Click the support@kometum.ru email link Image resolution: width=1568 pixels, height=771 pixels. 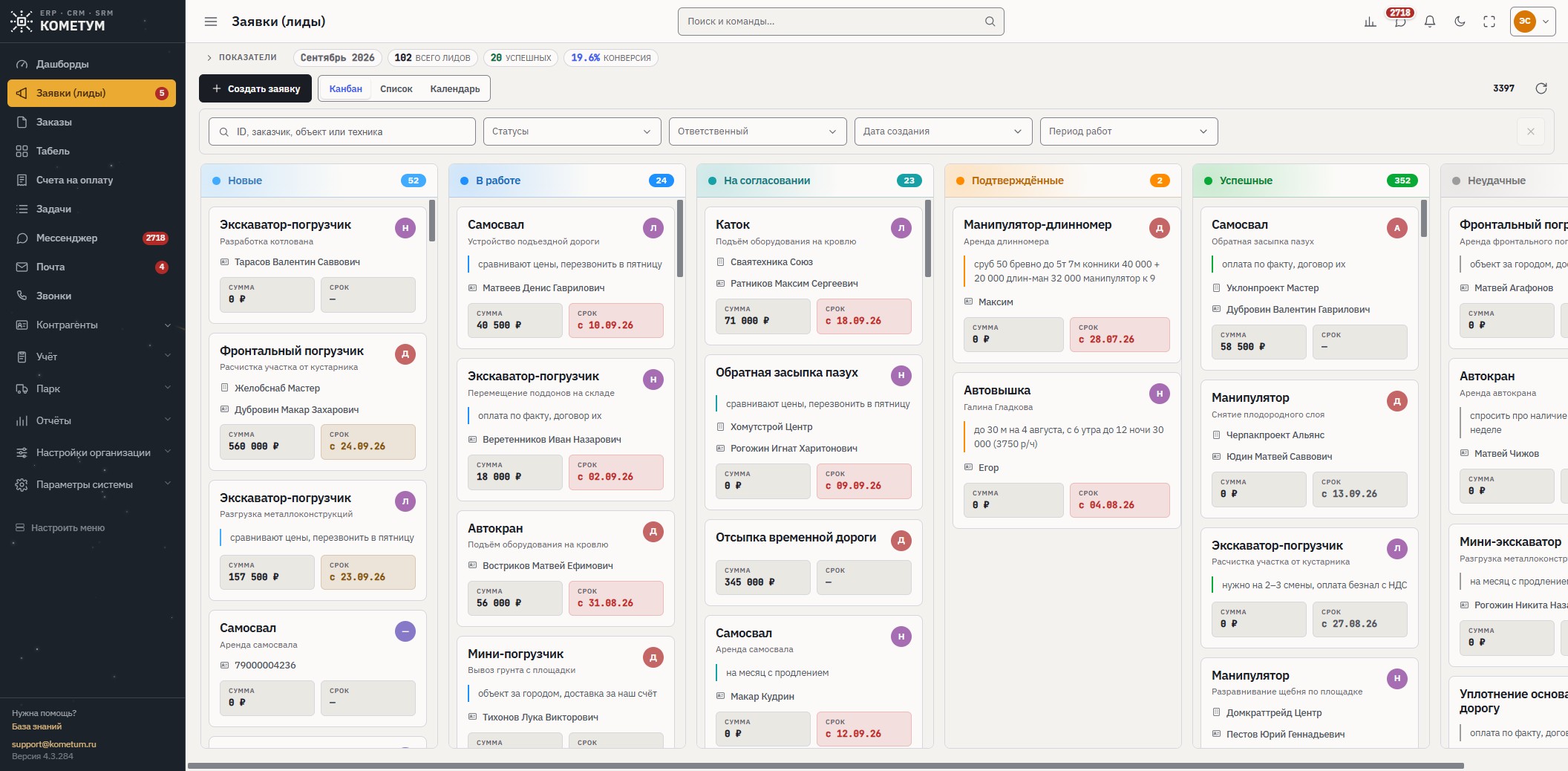[53, 744]
